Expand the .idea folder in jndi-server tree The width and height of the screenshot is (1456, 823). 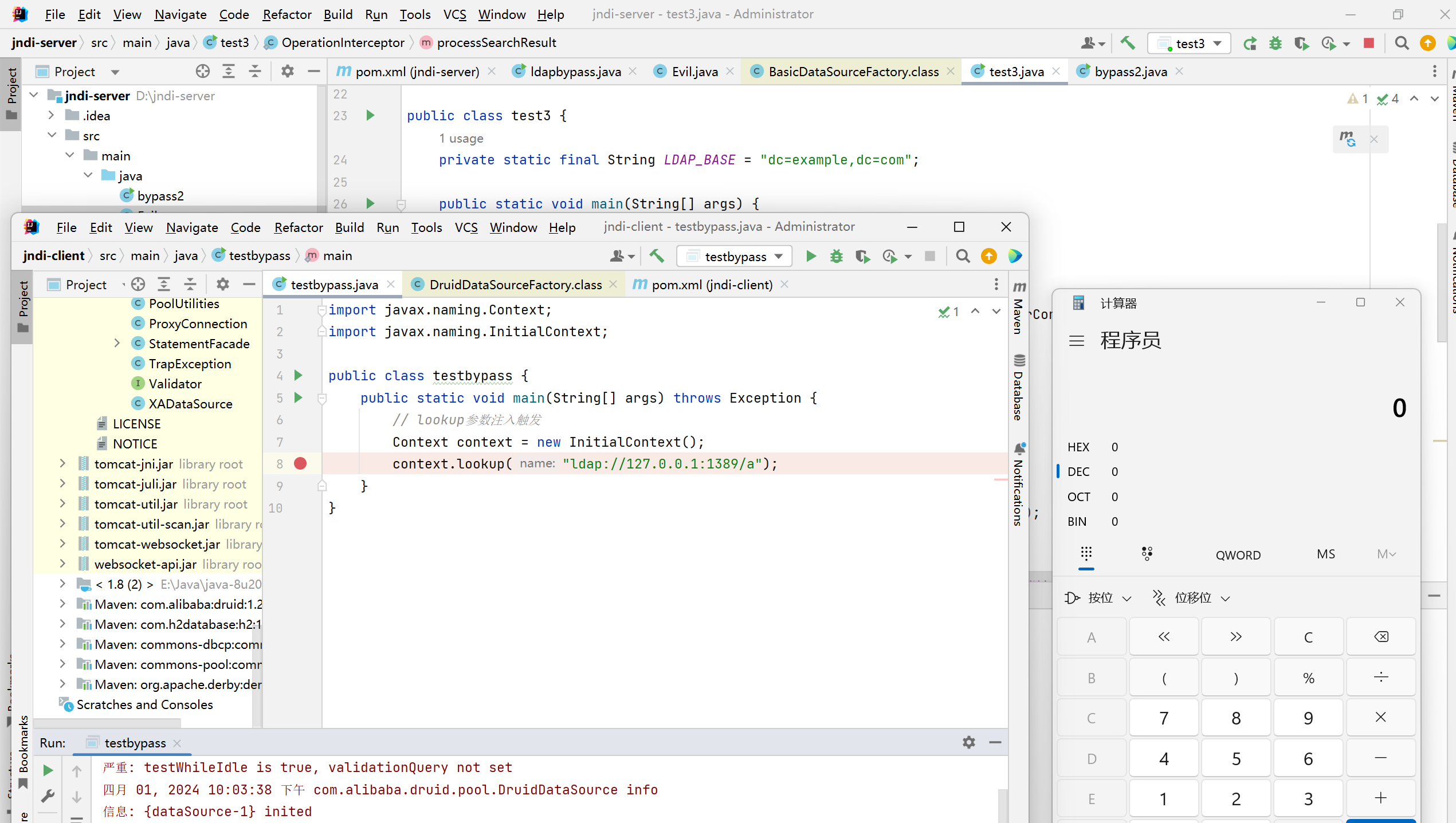coord(51,115)
